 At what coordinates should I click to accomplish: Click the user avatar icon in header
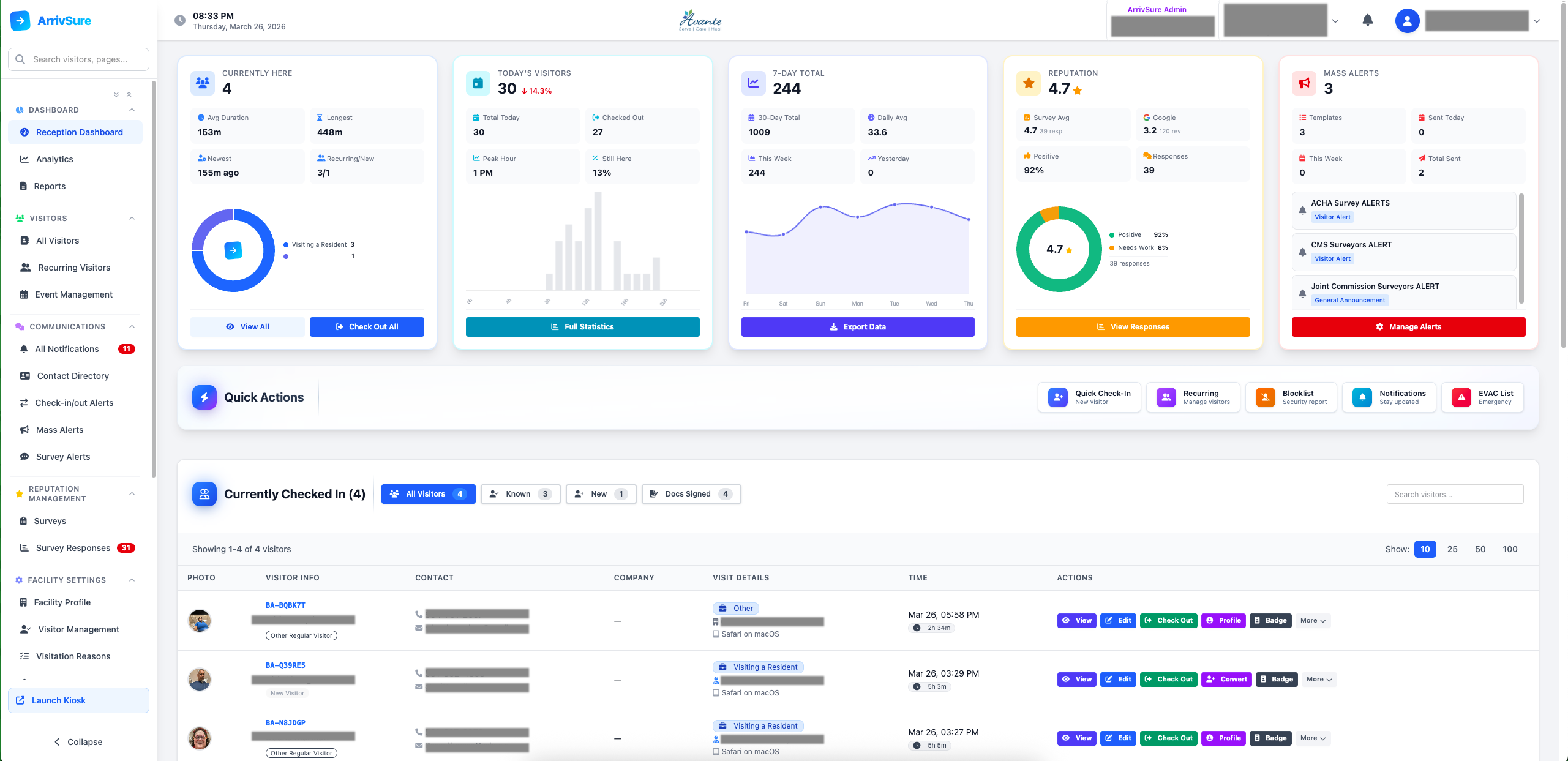(1407, 21)
